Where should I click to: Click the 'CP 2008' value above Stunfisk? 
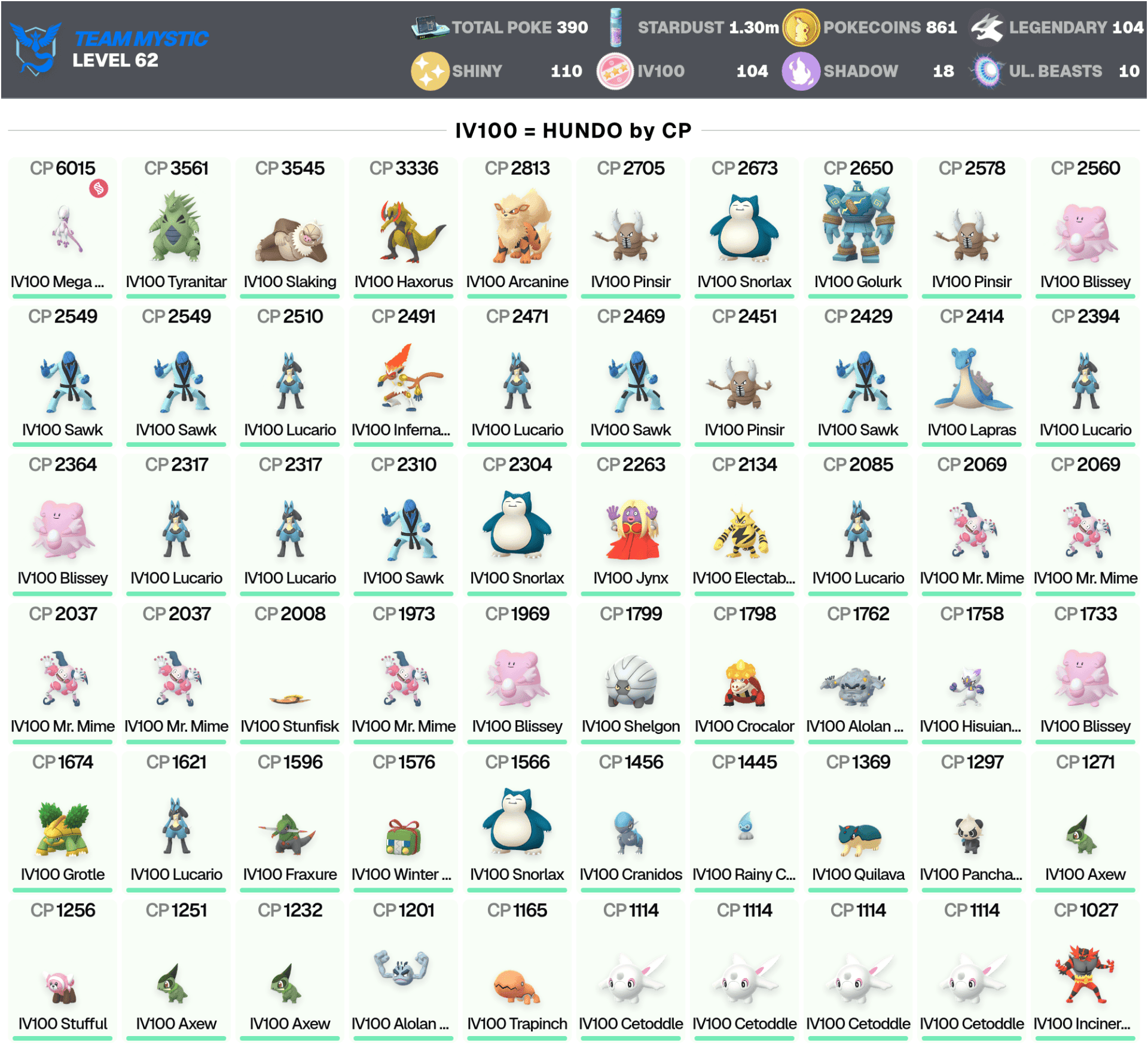[x=290, y=614]
